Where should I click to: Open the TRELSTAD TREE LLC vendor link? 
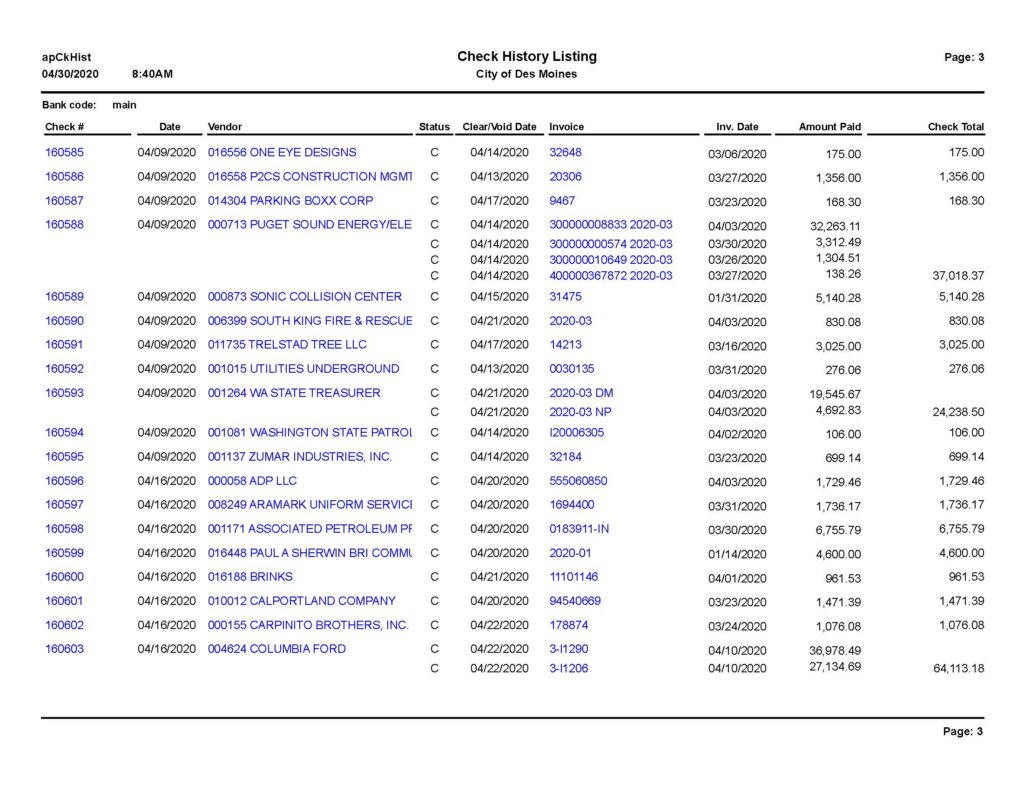pyautogui.click(x=287, y=345)
